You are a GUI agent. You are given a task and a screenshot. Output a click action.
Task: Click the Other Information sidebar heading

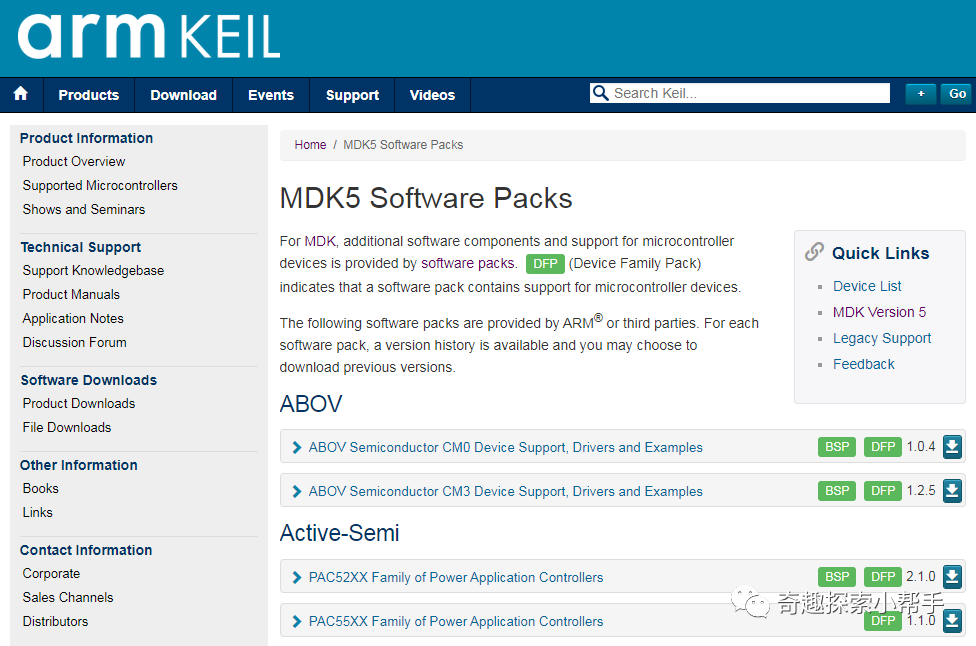click(78, 466)
